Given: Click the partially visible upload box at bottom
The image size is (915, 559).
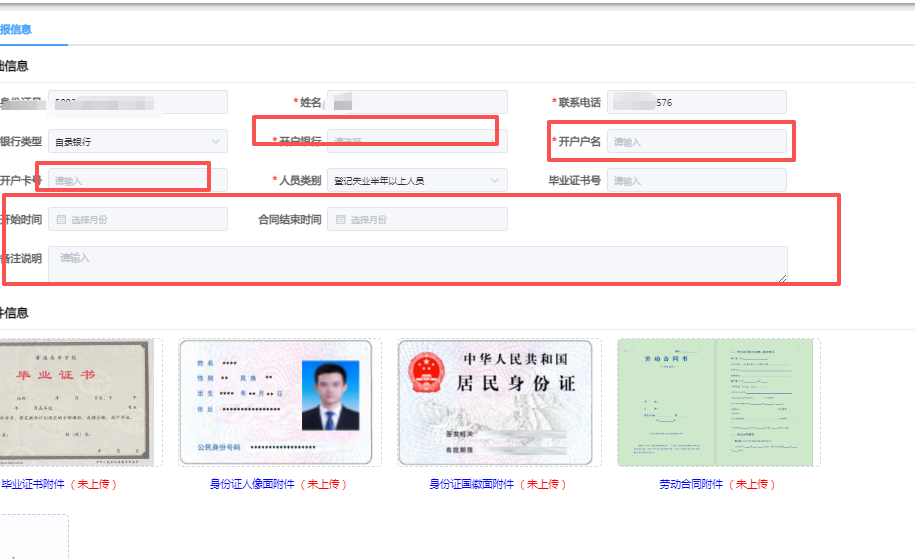Looking at the screenshot, I should [x=34, y=537].
